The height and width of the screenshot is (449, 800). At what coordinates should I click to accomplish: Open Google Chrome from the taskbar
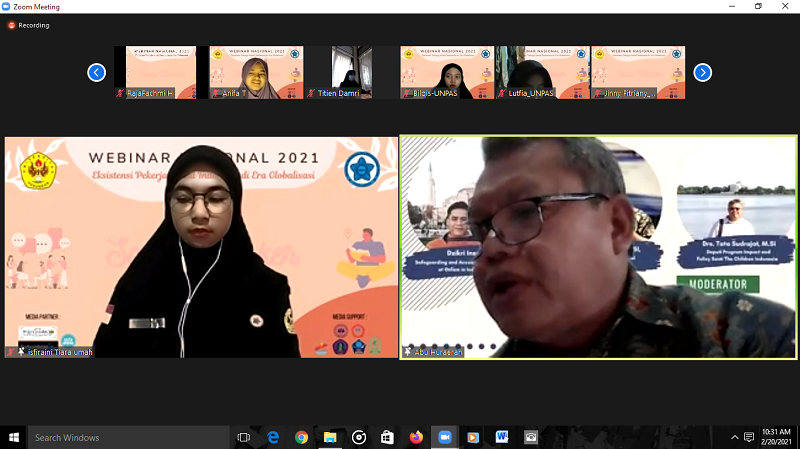[301, 437]
